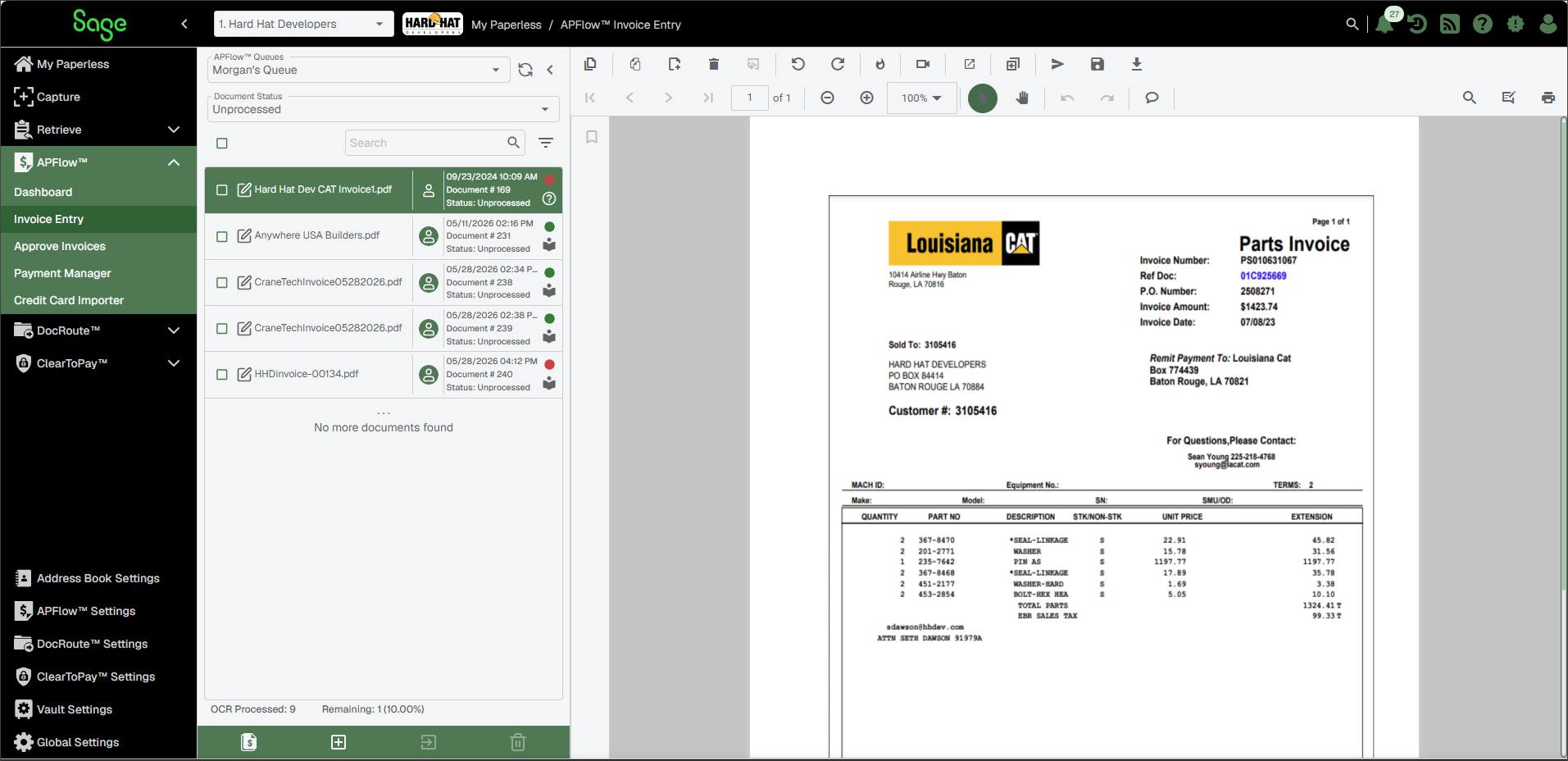Viewport: 1568px width, 761px height.
Task: Zoom out with minus circle icon
Action: tap(827, 98)
